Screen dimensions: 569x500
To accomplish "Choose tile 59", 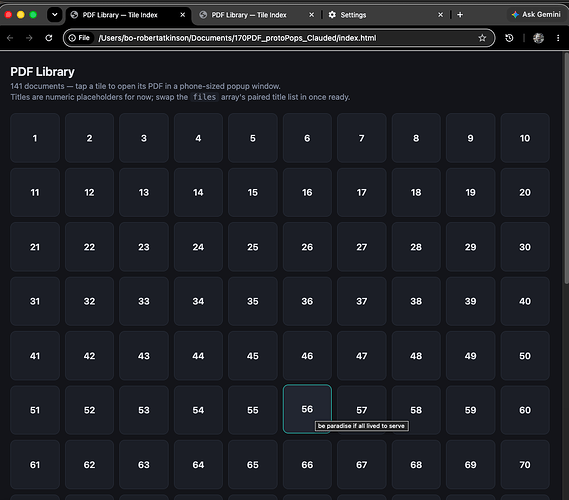I will [470, 410].
